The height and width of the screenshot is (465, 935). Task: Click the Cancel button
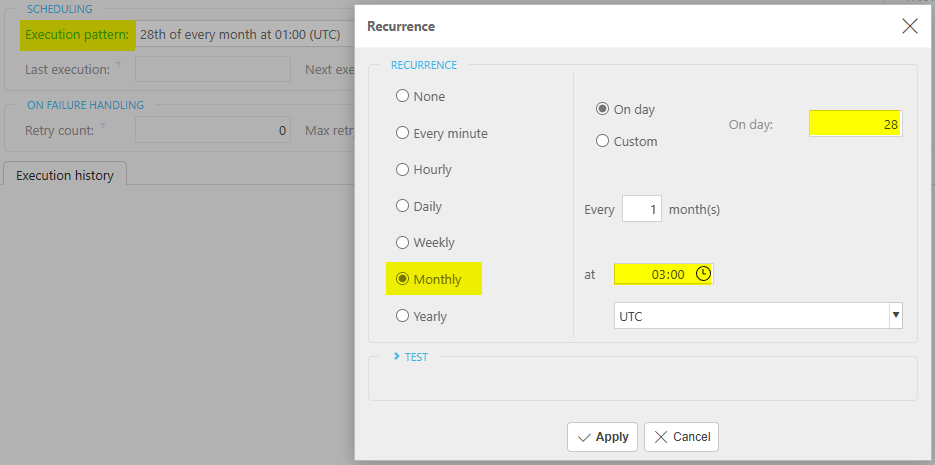(x=681, y=437)
